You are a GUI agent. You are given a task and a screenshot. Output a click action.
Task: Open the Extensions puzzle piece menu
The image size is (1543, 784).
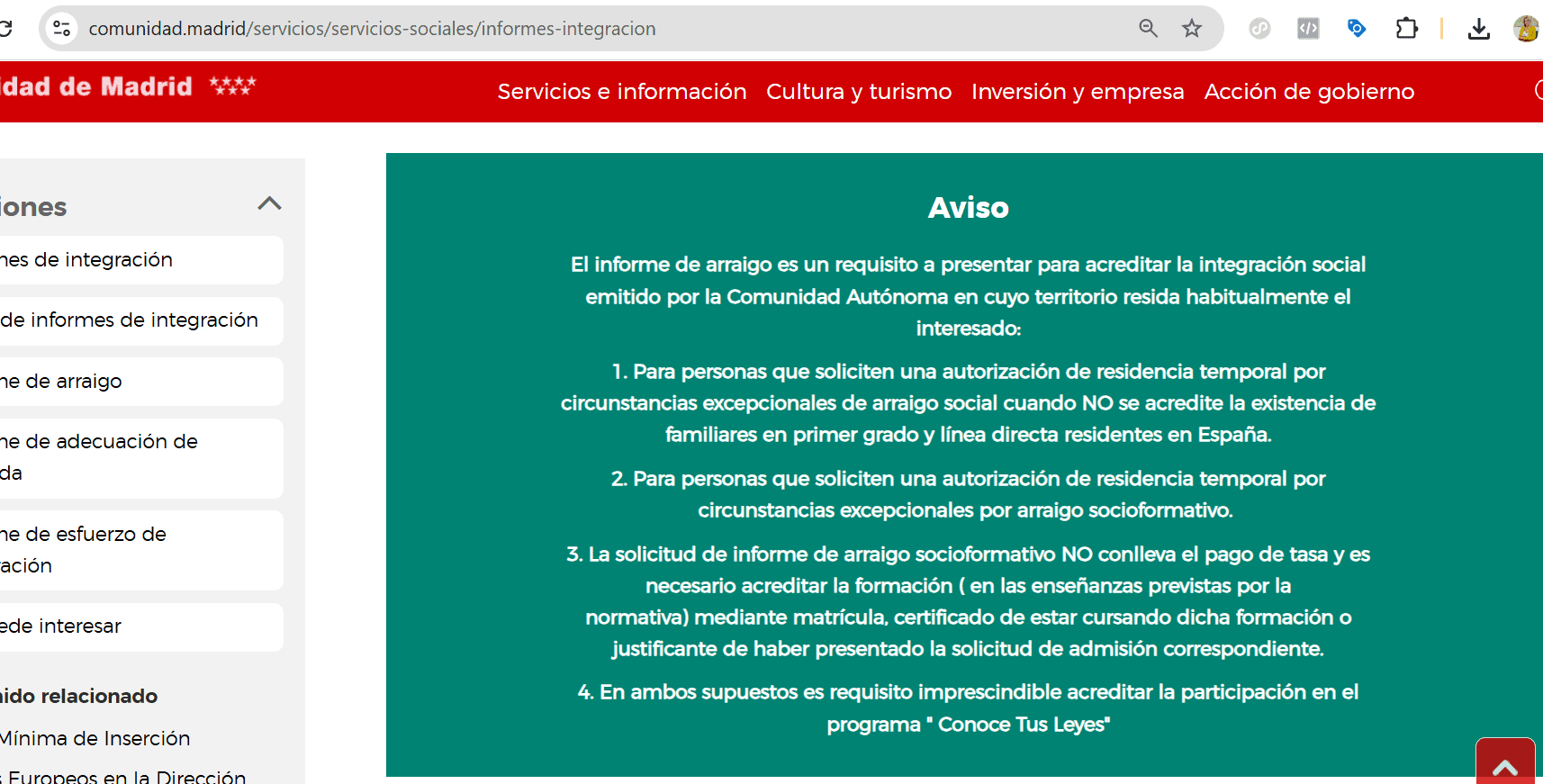point(1406,29)
